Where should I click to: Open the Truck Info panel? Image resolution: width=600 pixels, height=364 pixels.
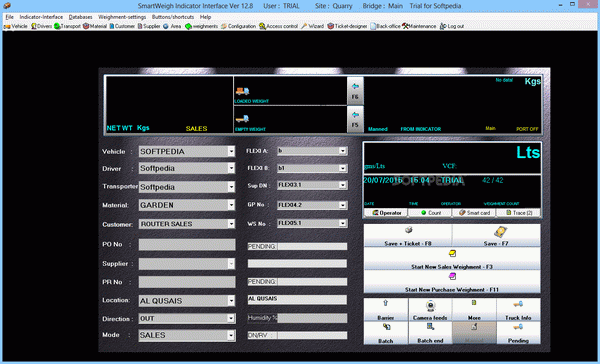pyautogui.click(x=518, y=309)
